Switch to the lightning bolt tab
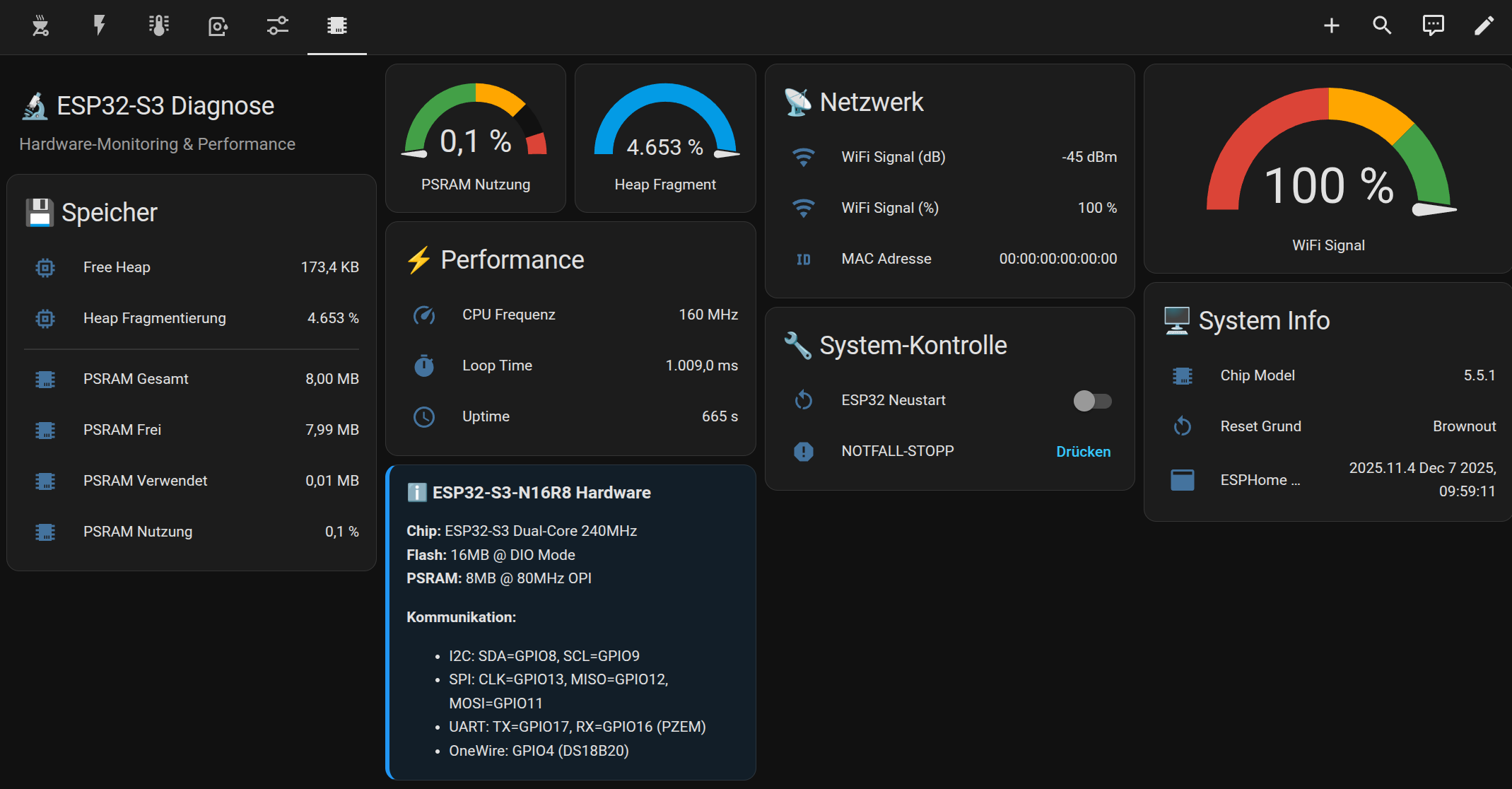This screenshot has height=789, width=1512. (100, 26)
